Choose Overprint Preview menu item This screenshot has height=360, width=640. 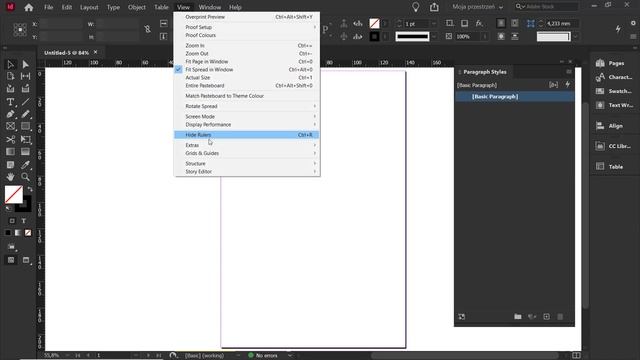(247, 17)
